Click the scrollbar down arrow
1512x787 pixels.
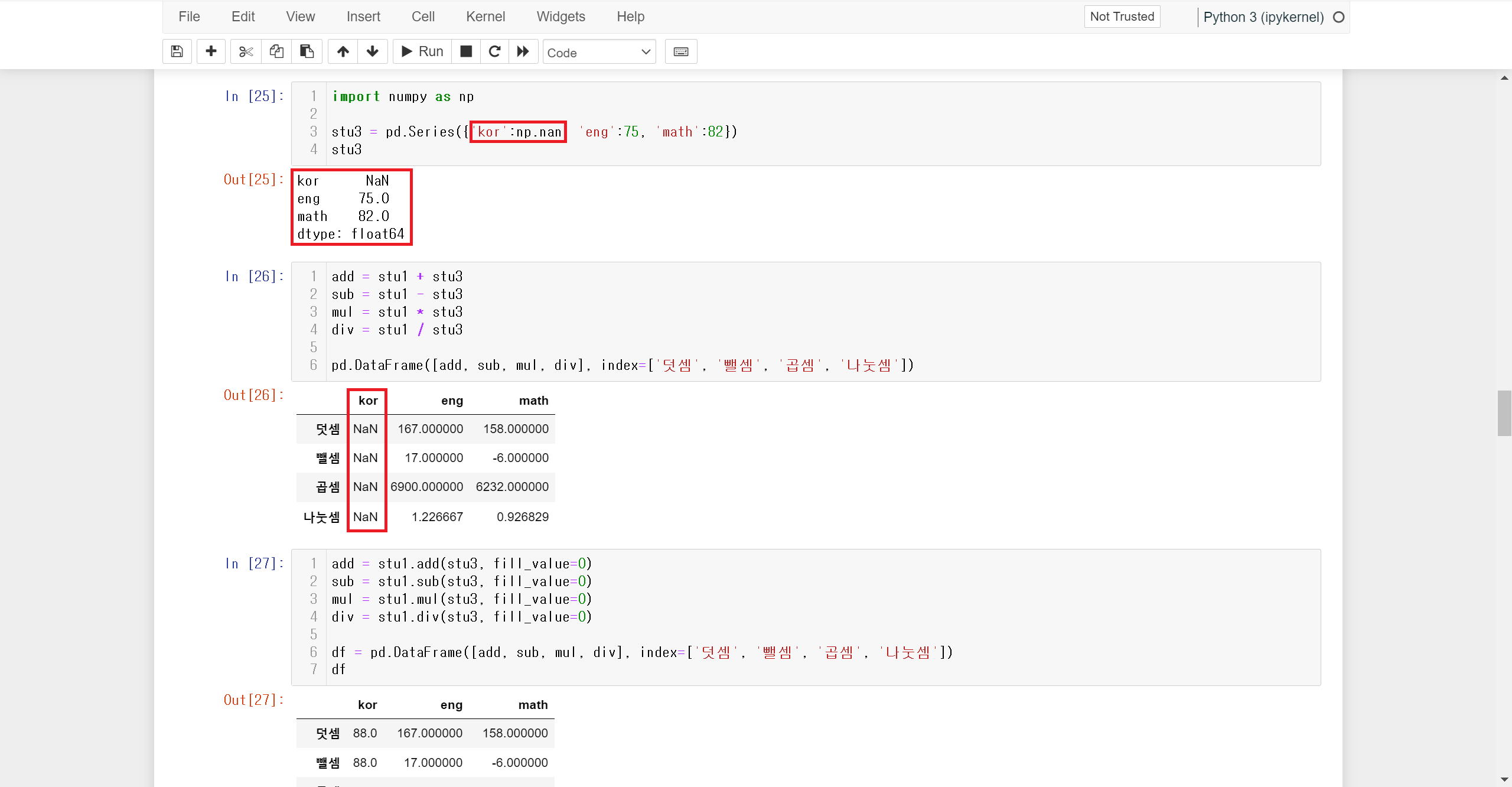[x=1504, y=780]
